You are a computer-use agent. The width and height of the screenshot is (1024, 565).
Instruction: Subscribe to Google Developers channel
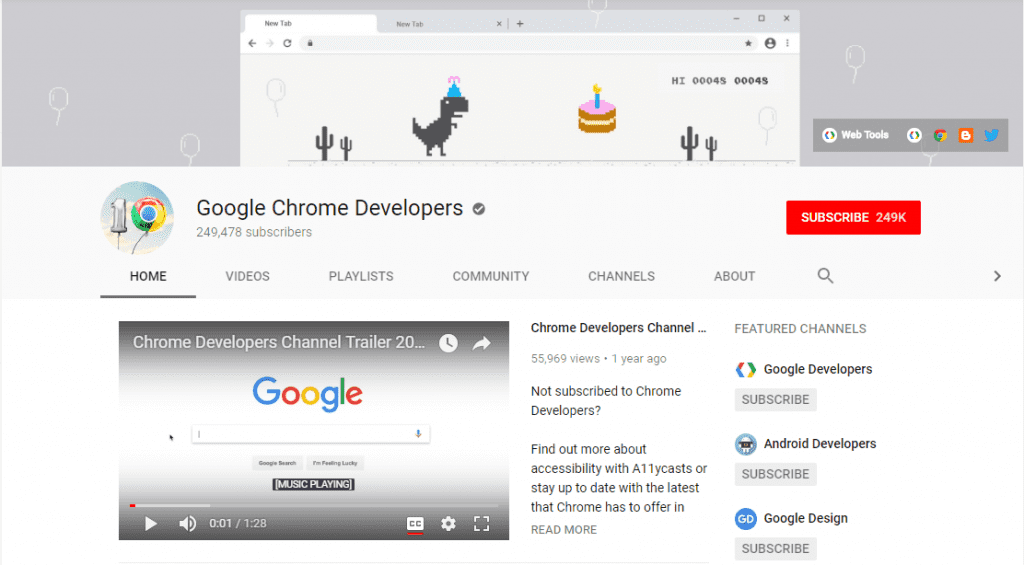[775, 400]
